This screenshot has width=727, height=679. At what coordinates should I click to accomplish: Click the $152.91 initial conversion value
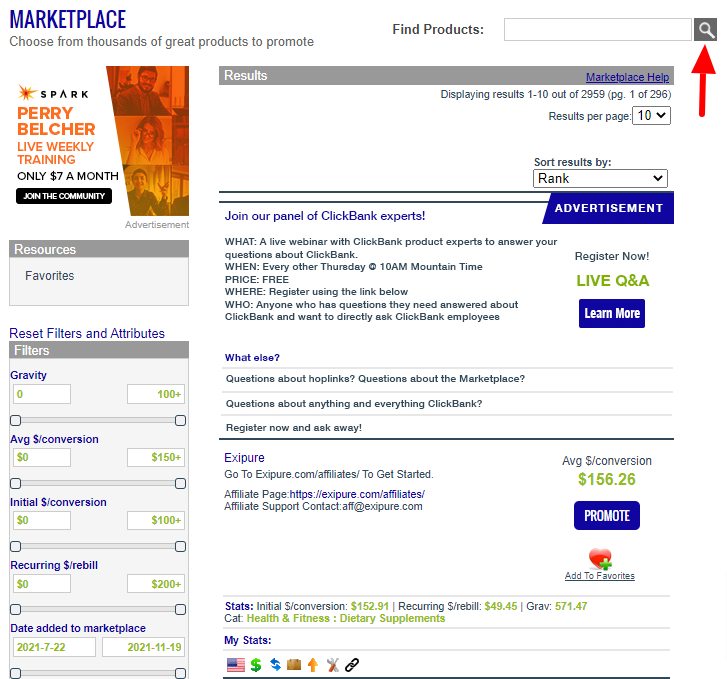click(x=370, y=606)
